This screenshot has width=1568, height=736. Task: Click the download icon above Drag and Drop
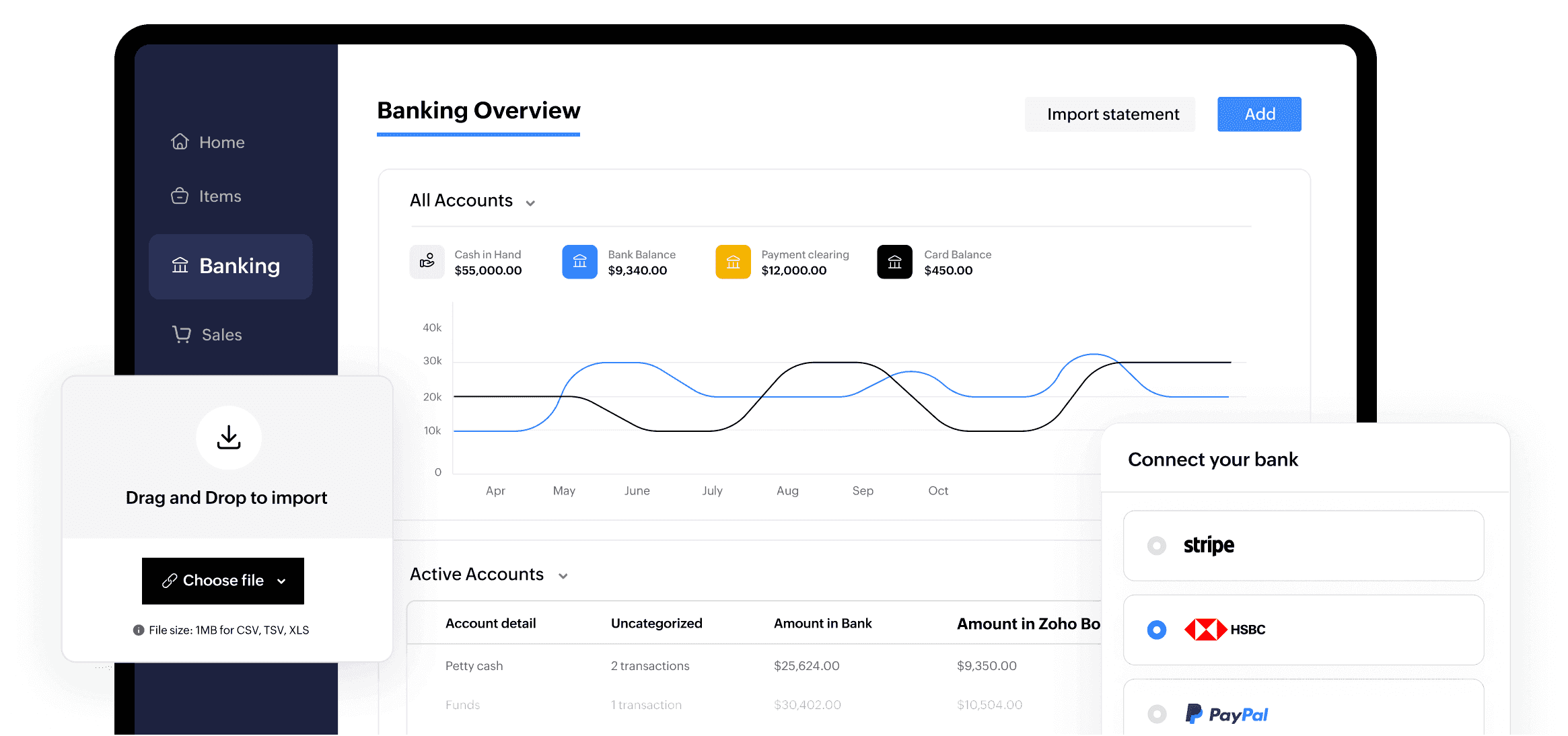pyautogui.click(x=228, y=437)
